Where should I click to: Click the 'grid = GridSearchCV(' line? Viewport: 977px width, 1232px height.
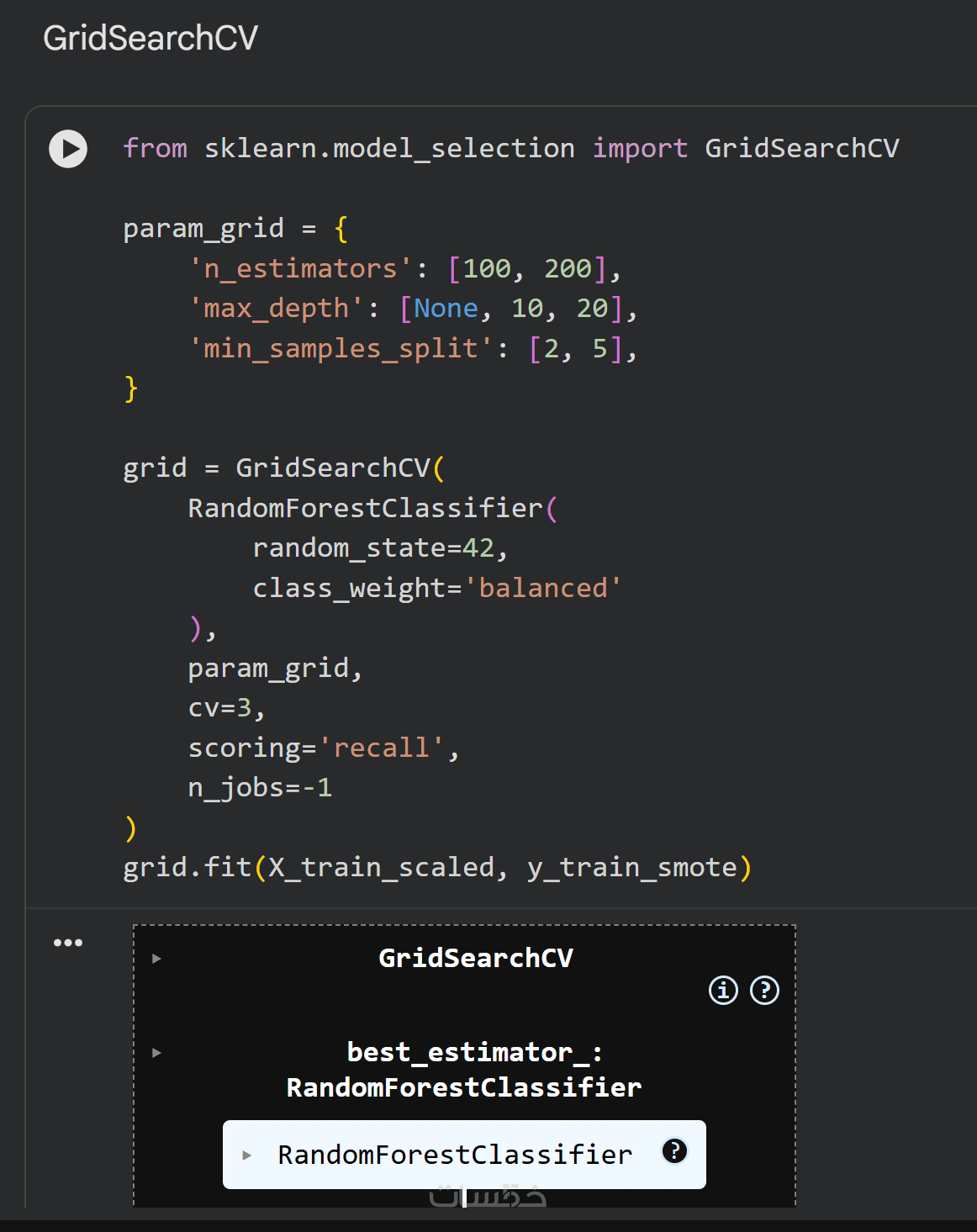pyautogui.click(x=284, y=468)
